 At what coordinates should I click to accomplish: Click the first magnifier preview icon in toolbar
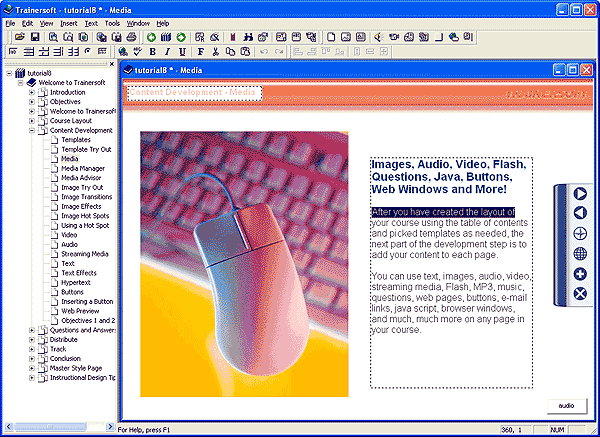pyautogui.click(x=53, y=37)
